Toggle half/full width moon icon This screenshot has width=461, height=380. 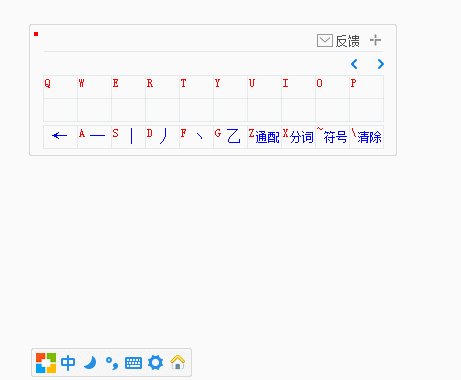pyautogui.click(x=90, y=363)
